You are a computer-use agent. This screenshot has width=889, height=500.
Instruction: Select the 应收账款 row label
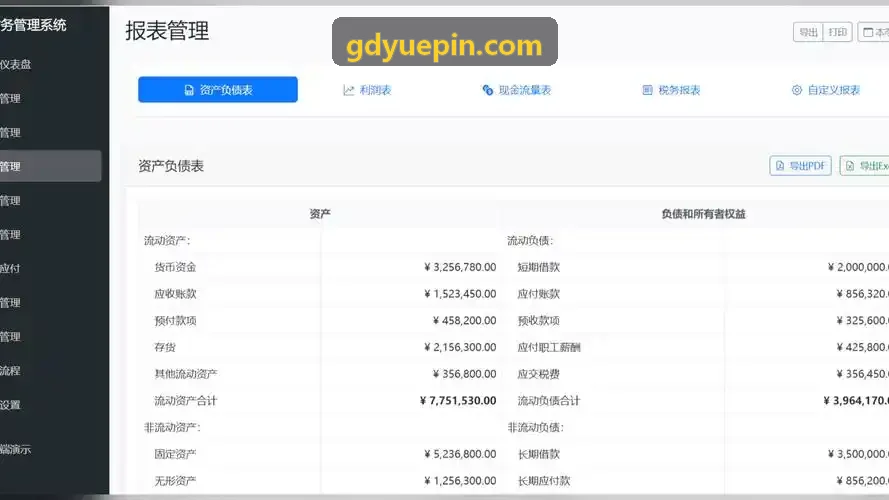coord(175,294)
